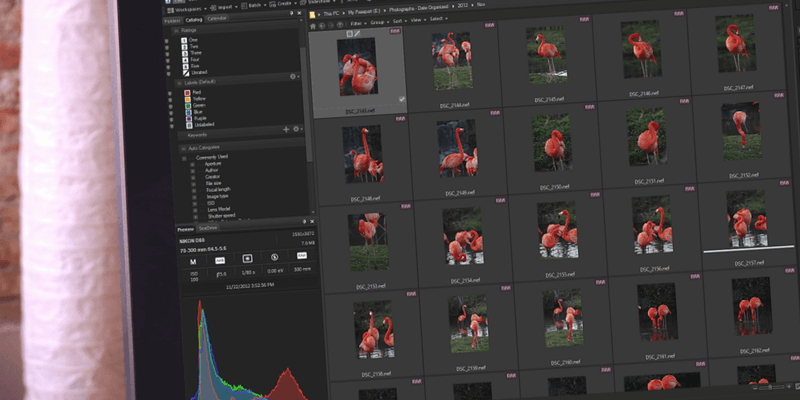Click the edited pencil icon on DSC_2143.nef
The width and height of the screenshot is (800, 400).
click(357, 34)
